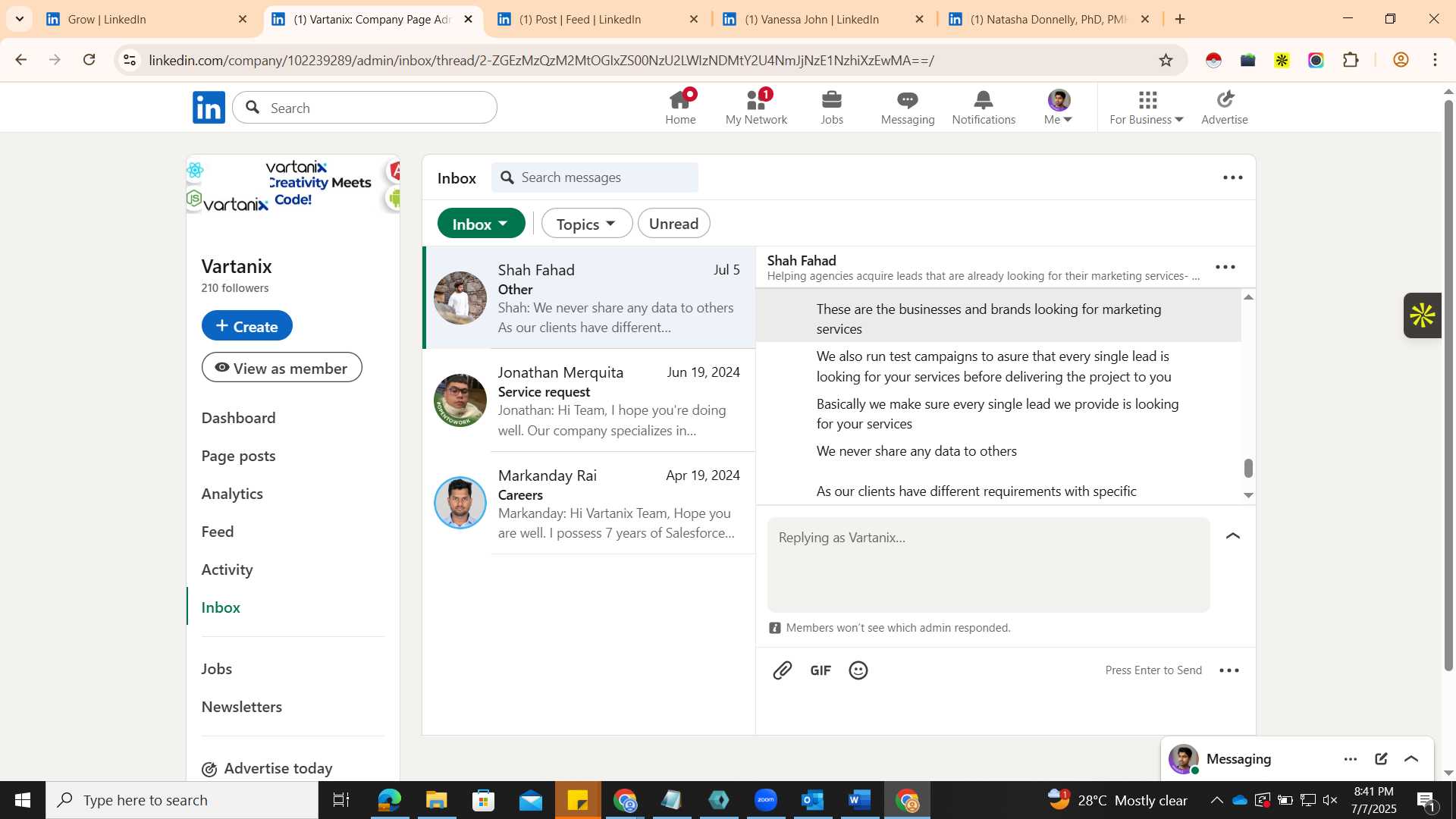Click the message thread scrollbar thumb
Image resolution: width=1456 pixels, height=819 pixels.
coord(1248,468)
